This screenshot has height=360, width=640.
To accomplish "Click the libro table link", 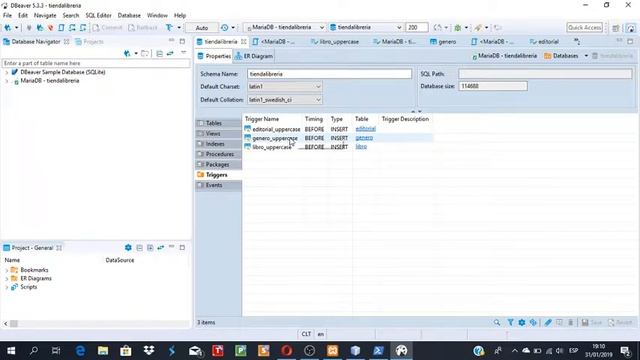I will 361,147.
